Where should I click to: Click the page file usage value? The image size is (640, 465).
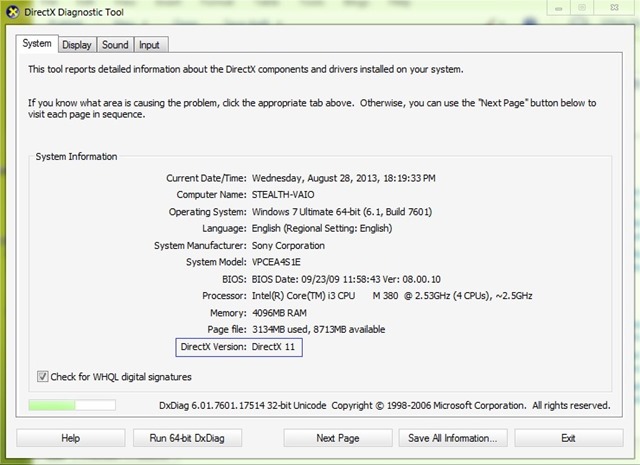point(318,329)
